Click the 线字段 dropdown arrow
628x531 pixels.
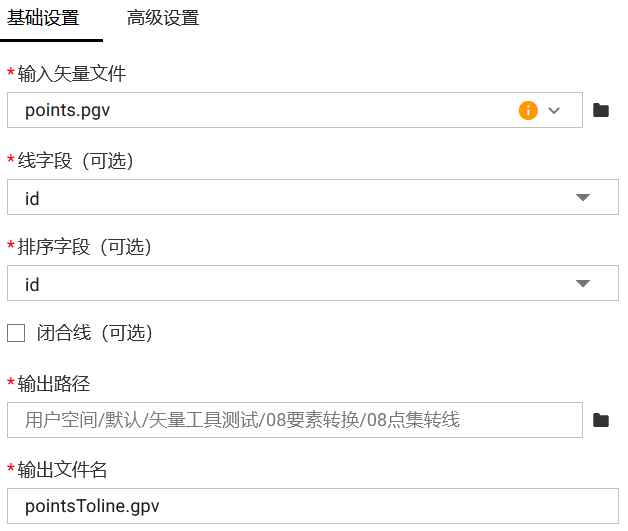click(584, 198)
